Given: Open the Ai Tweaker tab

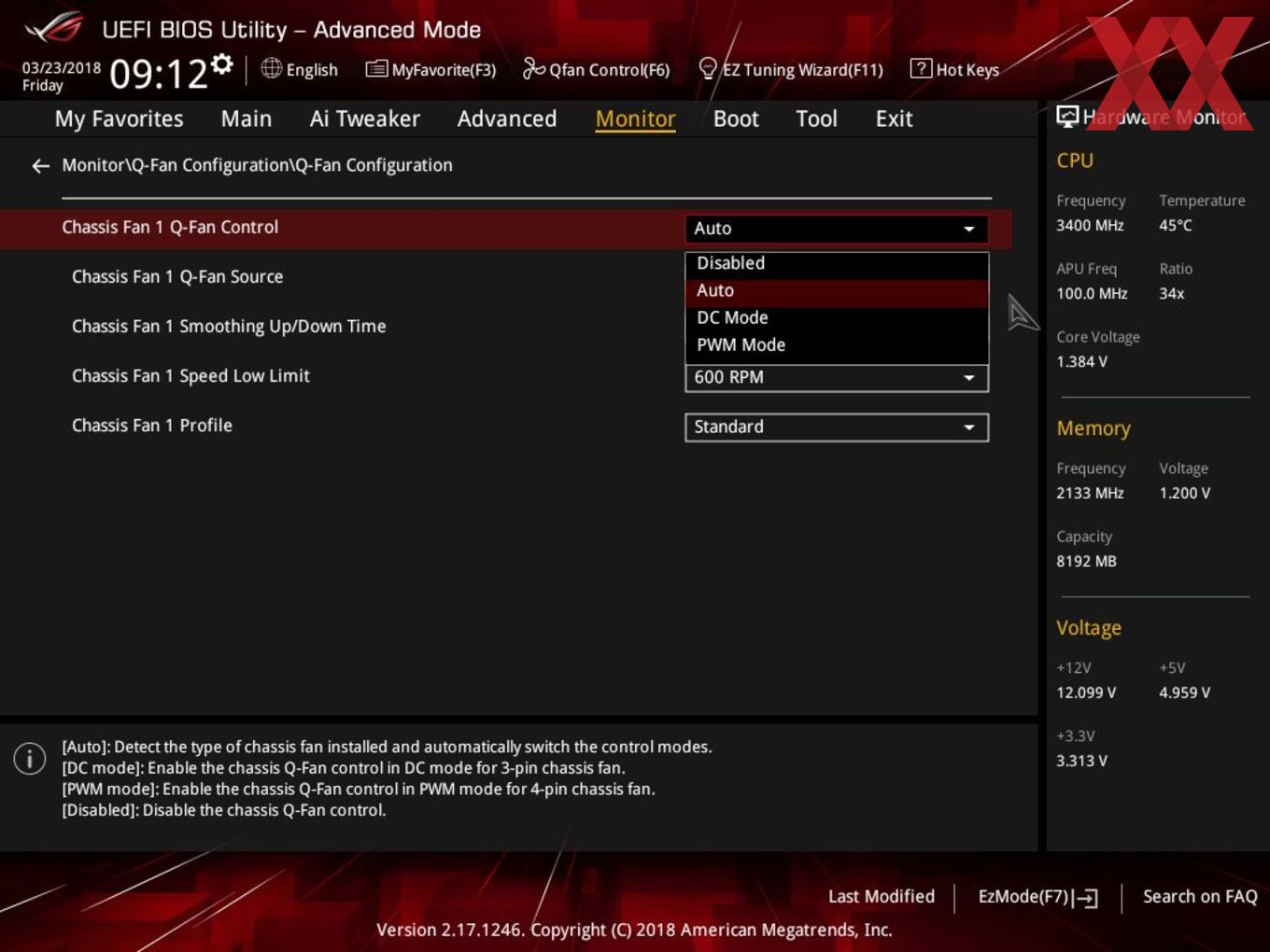Looking at the screenshot, I should (365, 119).
